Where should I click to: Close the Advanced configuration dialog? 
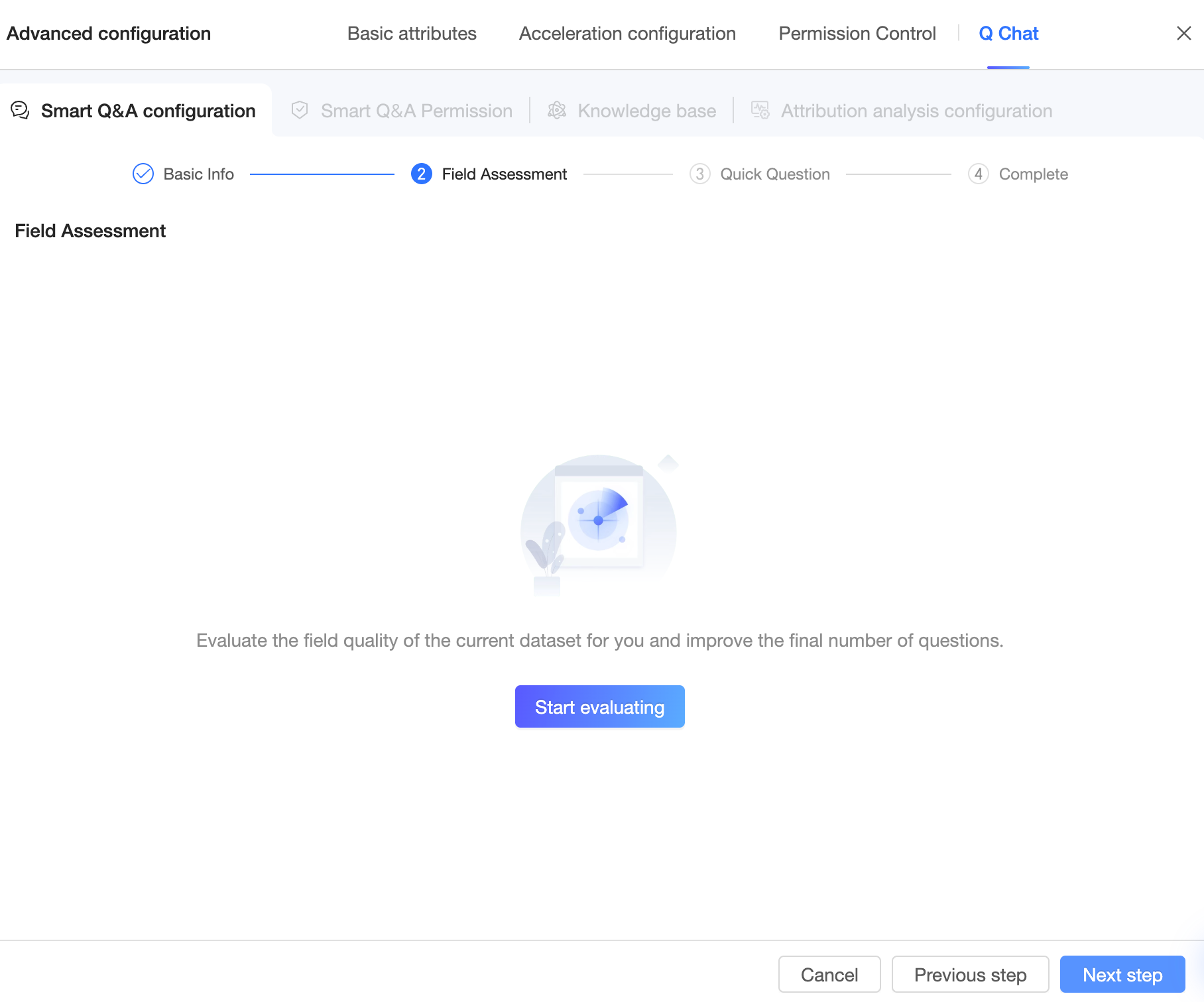1183,33
